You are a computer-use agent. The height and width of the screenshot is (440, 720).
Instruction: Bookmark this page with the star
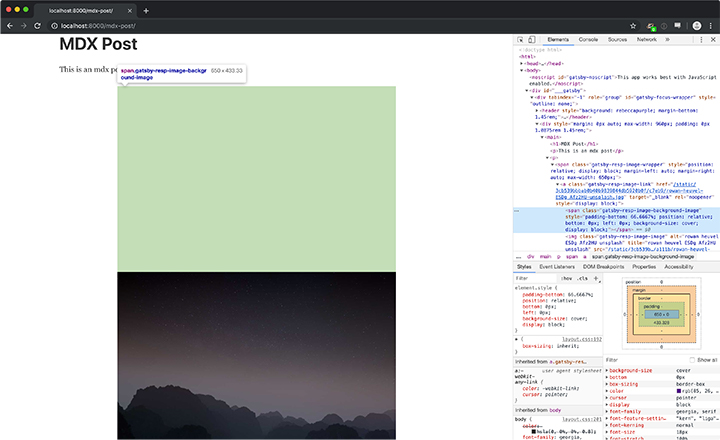click(x=633, y=26)
